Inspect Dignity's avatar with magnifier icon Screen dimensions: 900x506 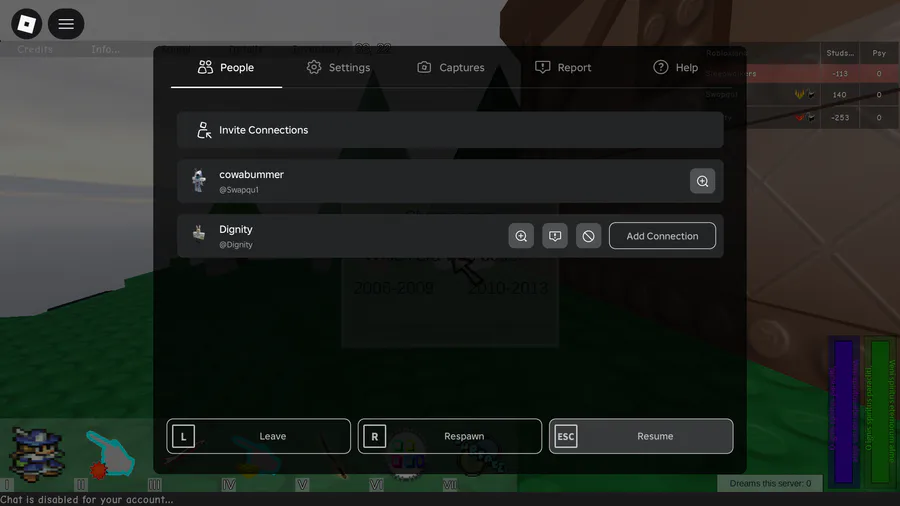[521, 236]
